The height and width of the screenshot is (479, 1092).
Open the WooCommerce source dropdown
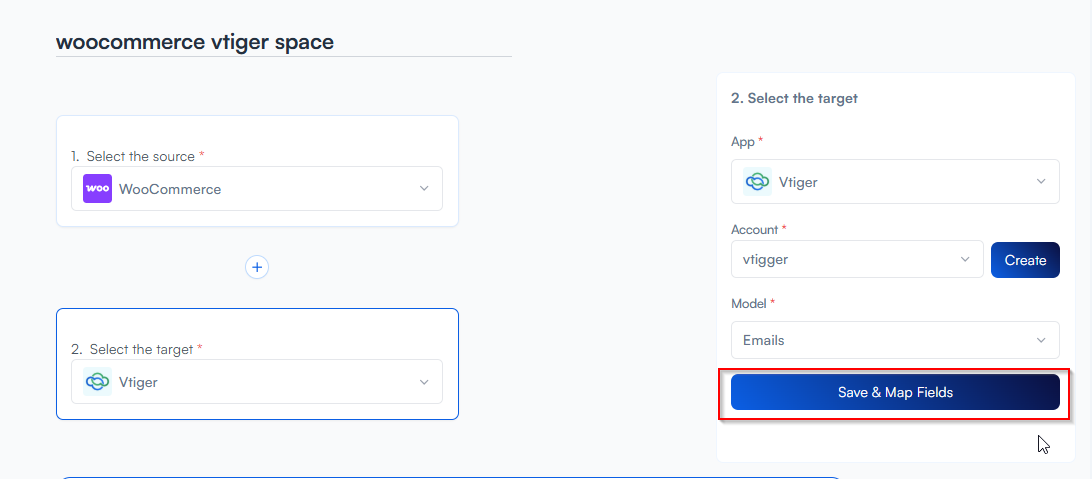point(256,189)
